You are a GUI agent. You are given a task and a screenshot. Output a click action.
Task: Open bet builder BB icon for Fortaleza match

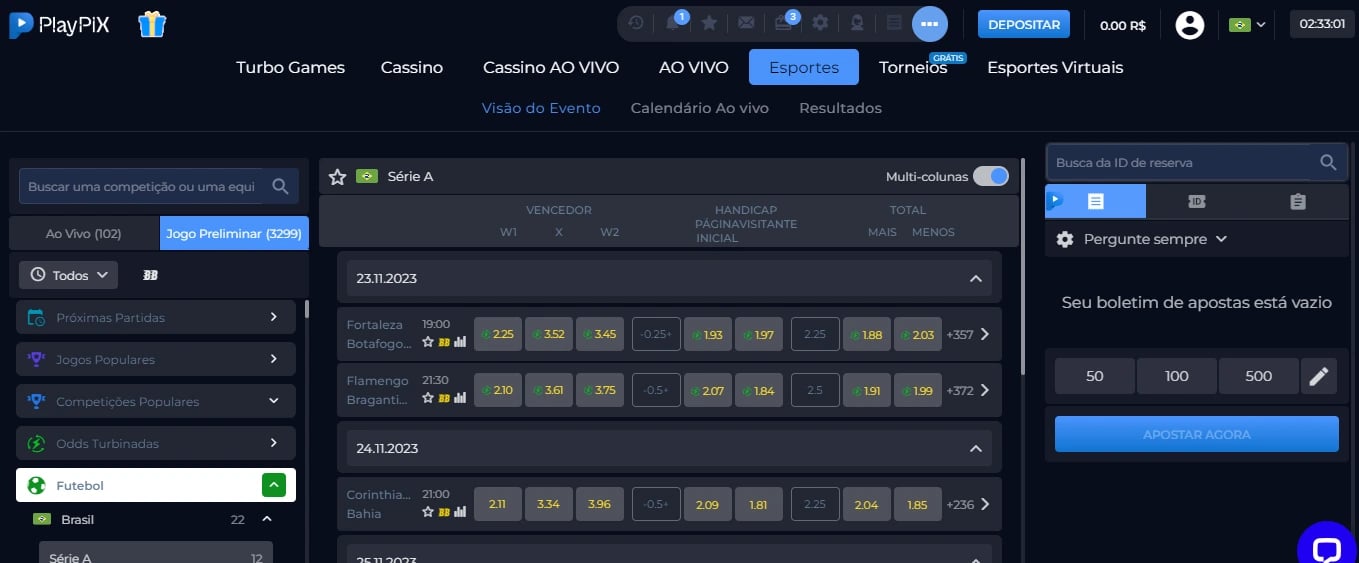point(444,342)
